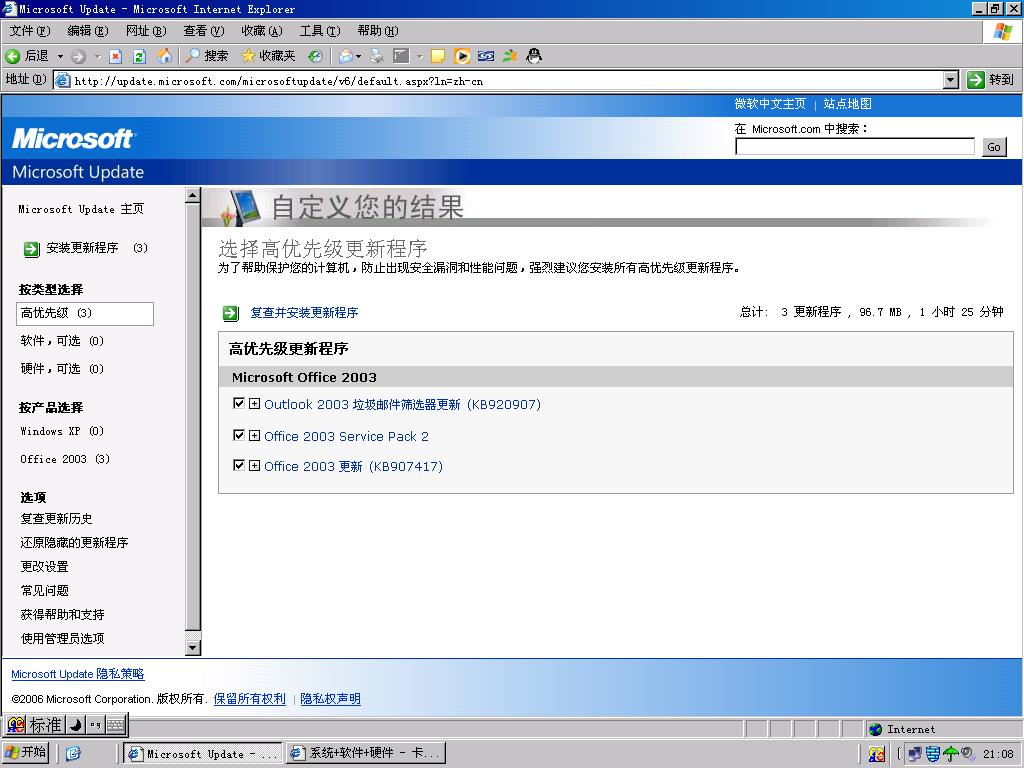Click the punctuation mode icon on IME bar
This screenshot has height=768, width=1024.
pyautogui.click(x=95, y=724)
